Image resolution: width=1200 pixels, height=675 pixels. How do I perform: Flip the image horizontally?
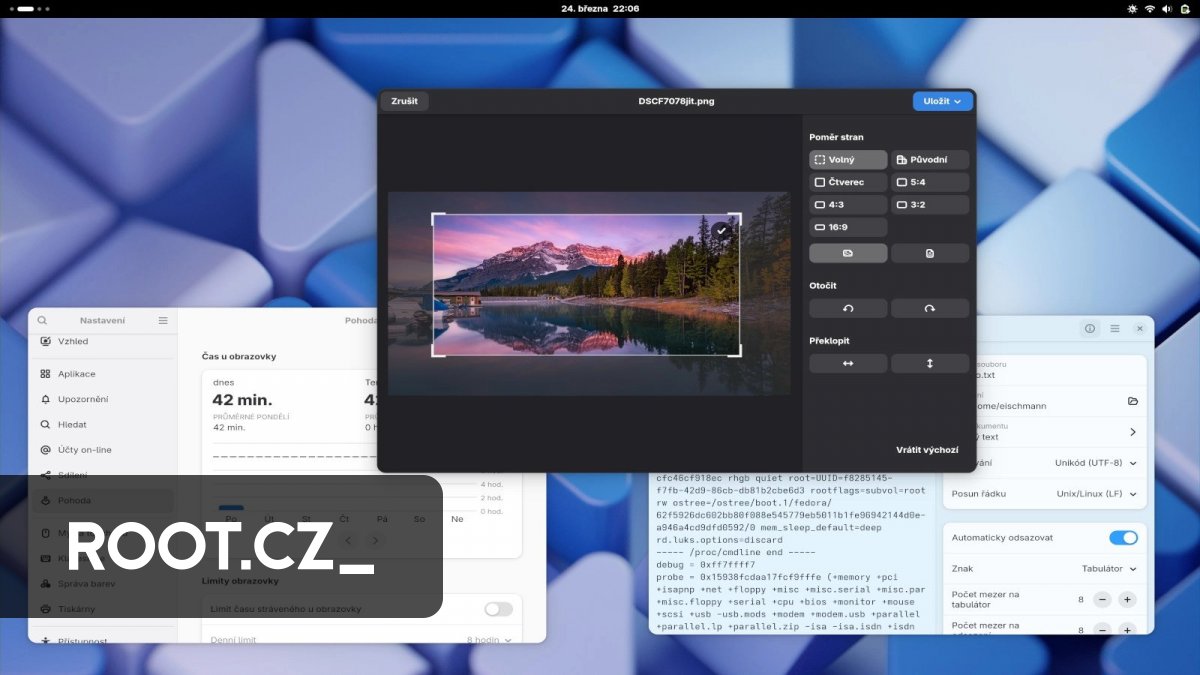848,362
